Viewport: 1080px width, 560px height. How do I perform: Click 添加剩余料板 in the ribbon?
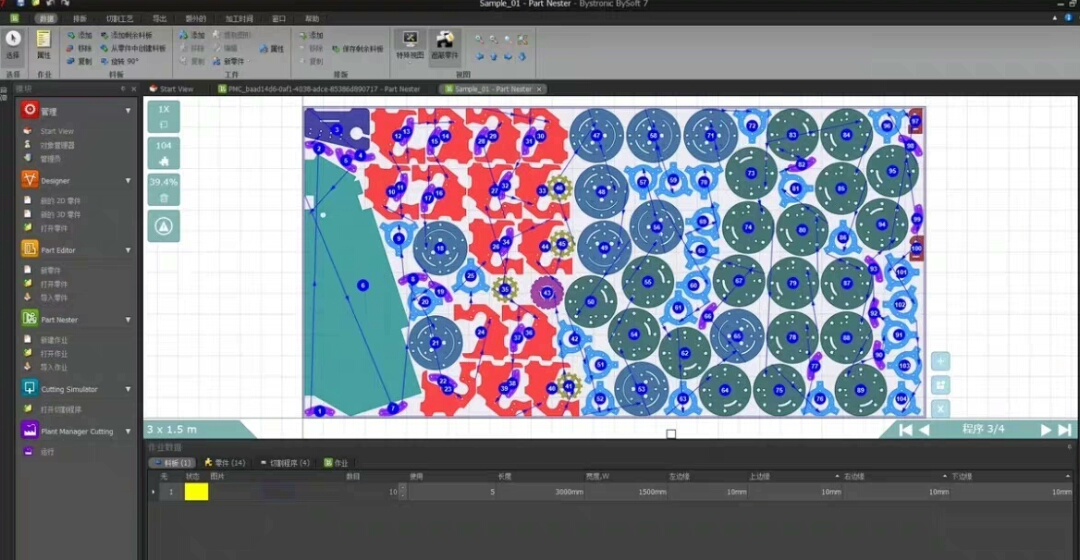[131, 35]
